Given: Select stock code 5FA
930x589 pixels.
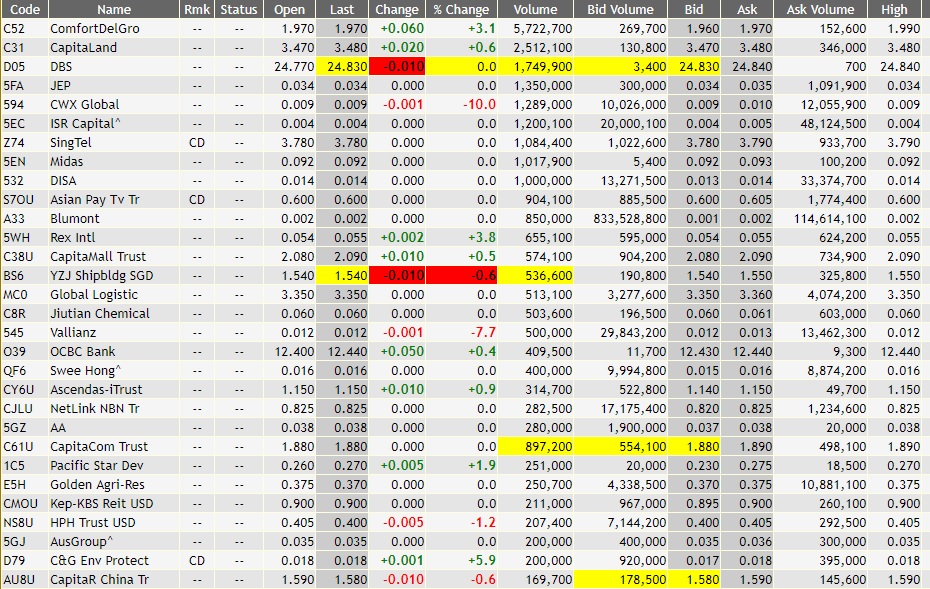Looking at the screenshot, I should click(14, 85).
